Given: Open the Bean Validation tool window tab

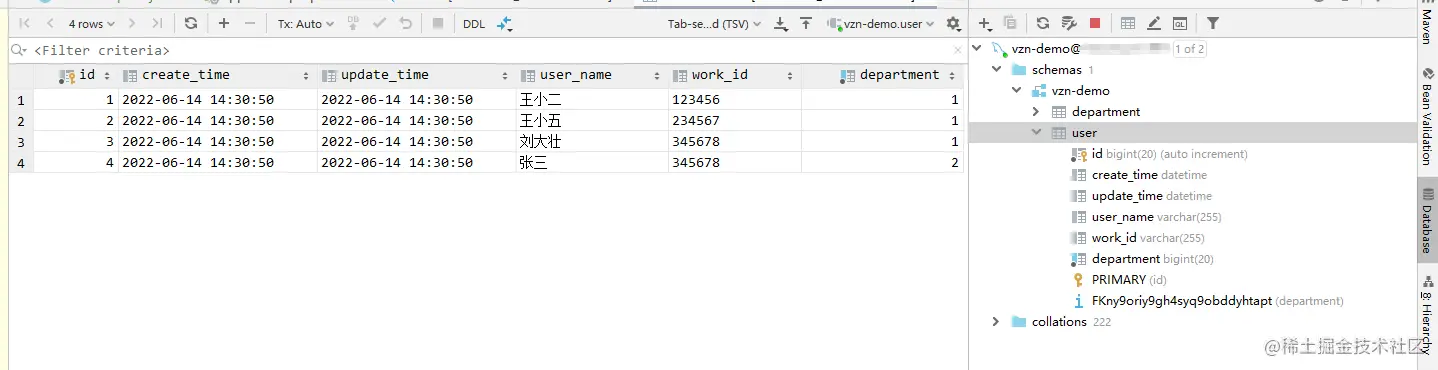Looking at the screenshot, I should coord(1427,116).
